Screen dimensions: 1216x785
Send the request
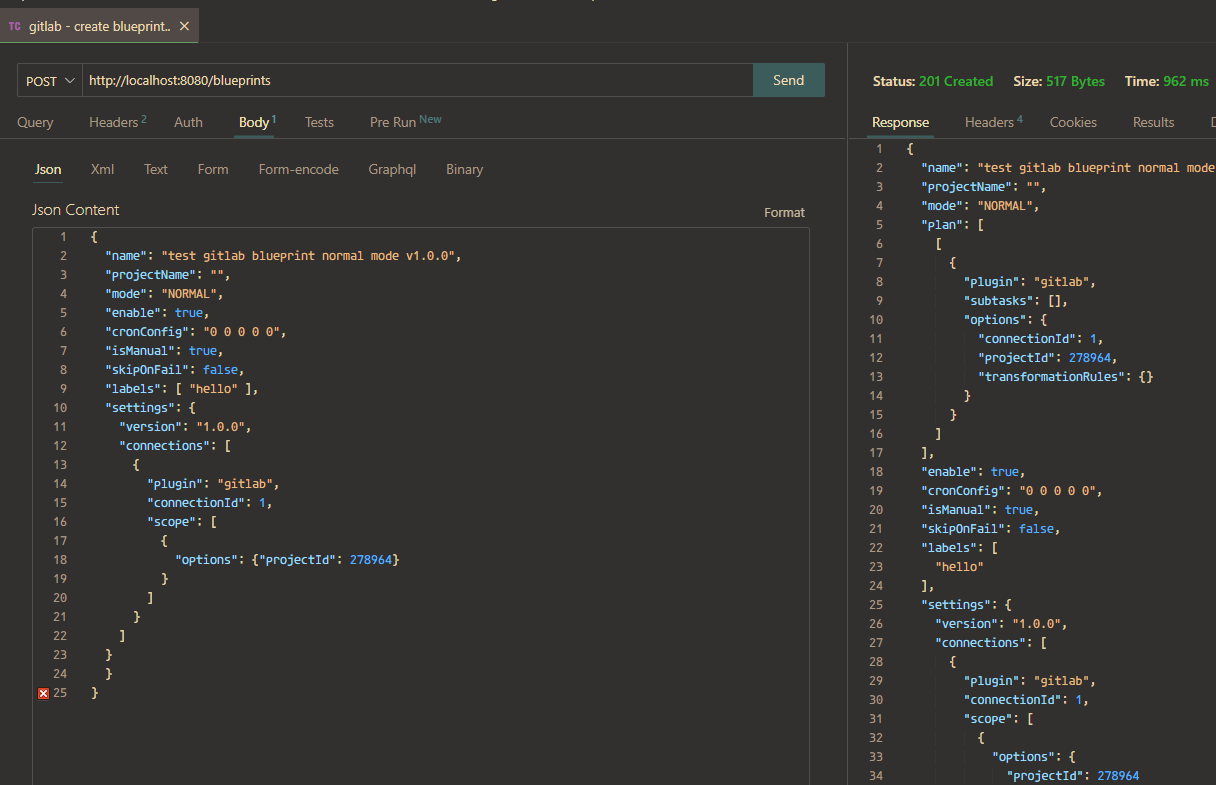pyautogui.click(x=789, y=81)
